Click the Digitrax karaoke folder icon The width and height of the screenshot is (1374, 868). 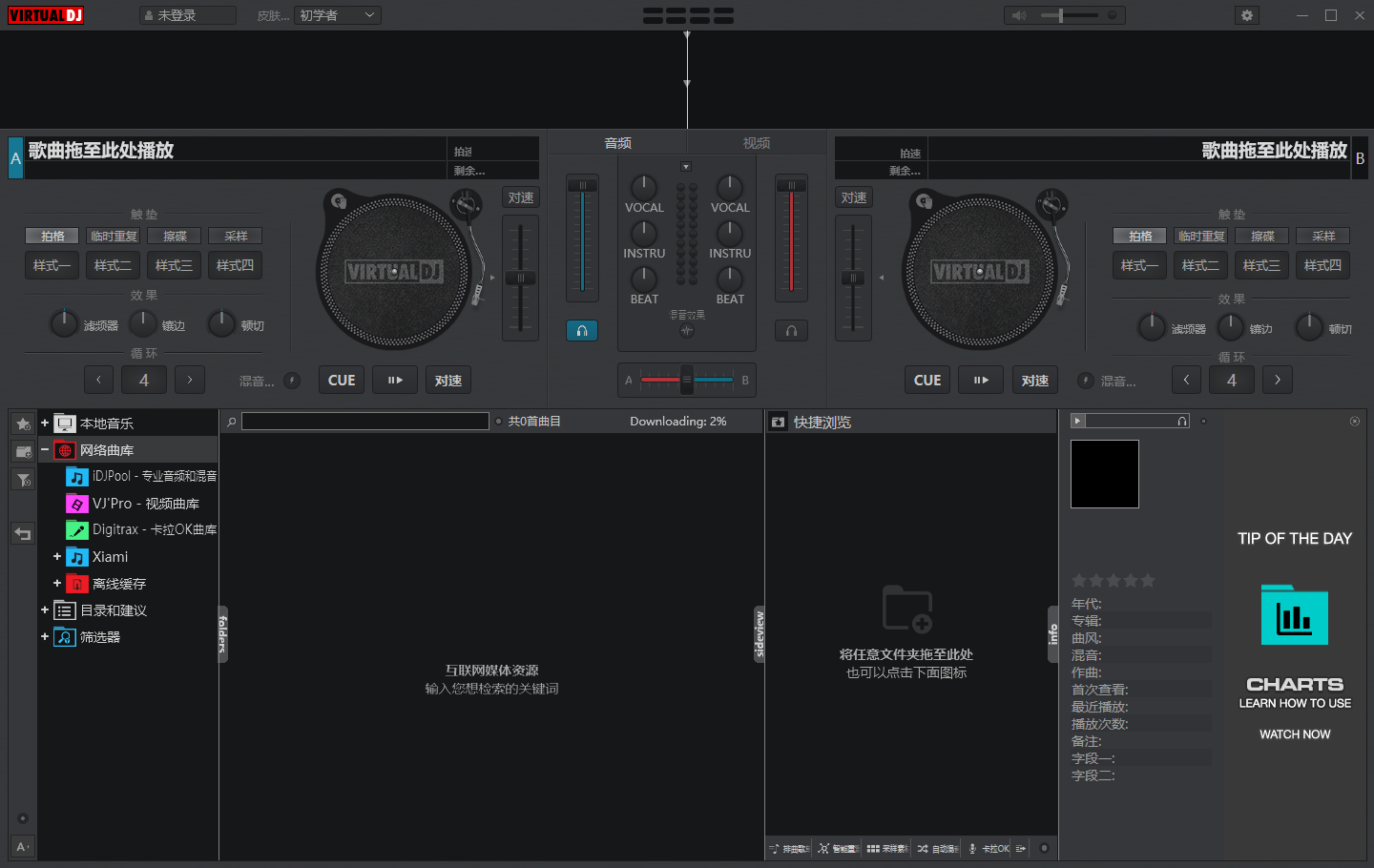pos(77,529)
